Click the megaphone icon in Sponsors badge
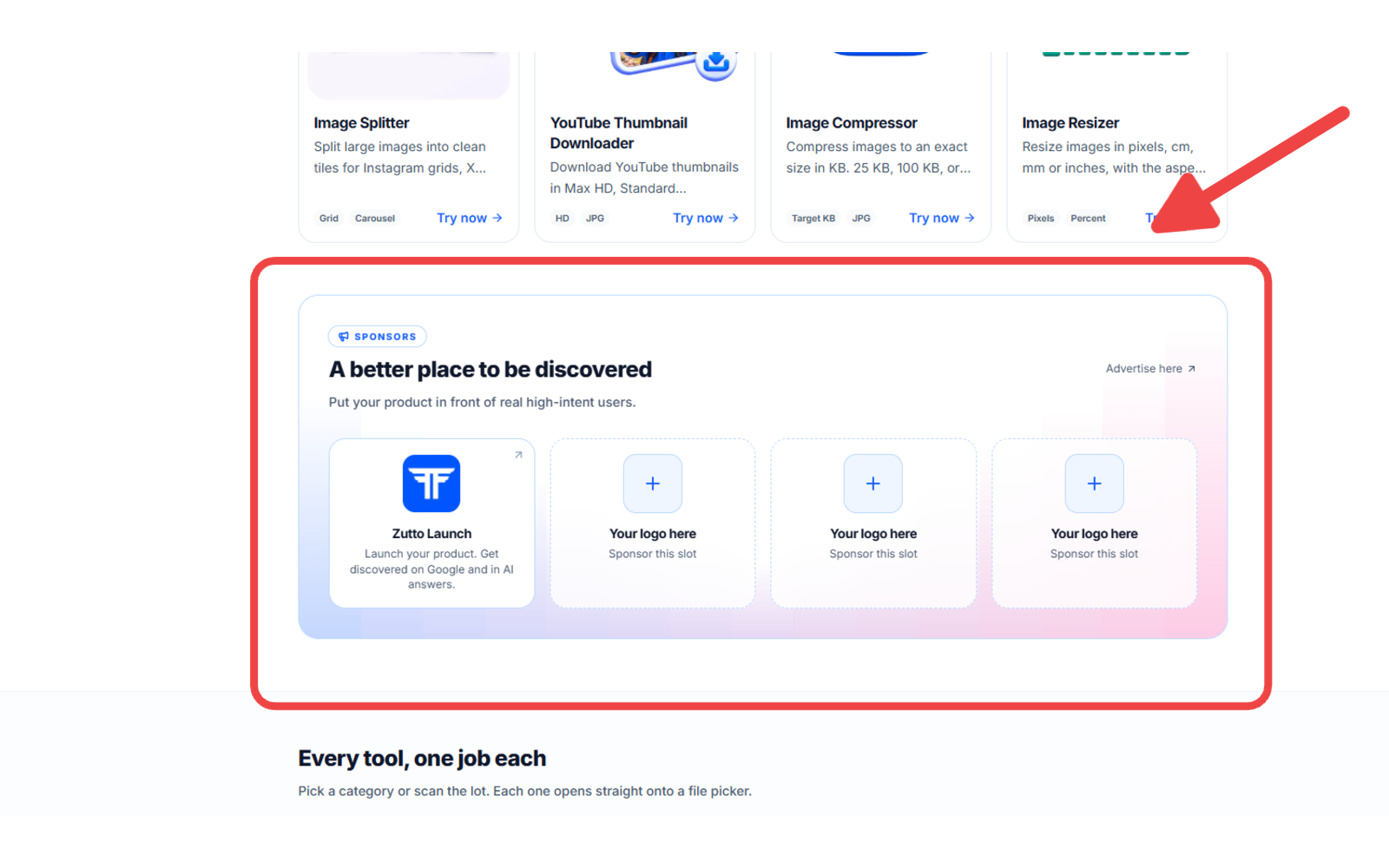Viewport: 1389px width, 868px height. point(344,337)
